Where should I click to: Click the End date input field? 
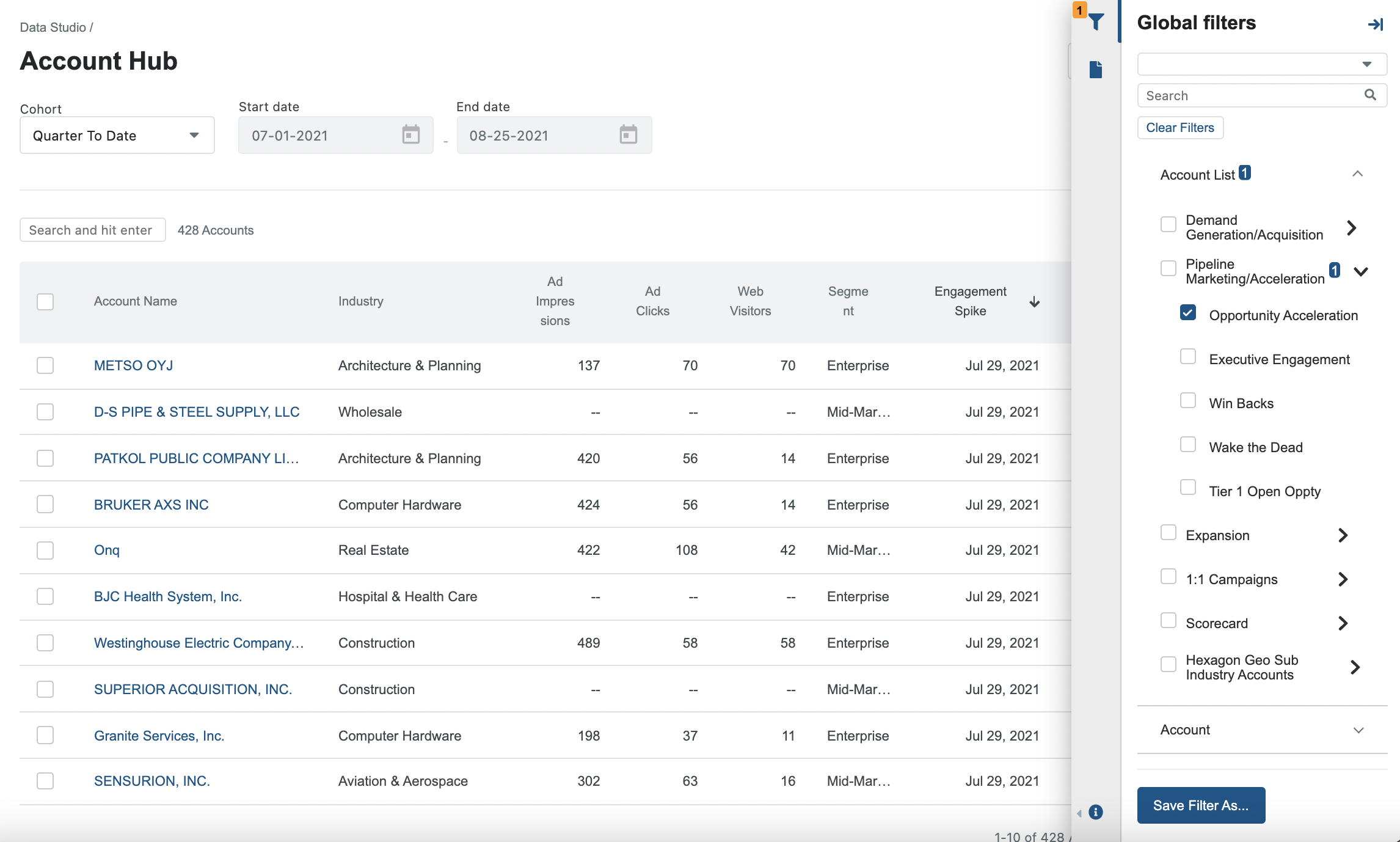tap(555, 135)
